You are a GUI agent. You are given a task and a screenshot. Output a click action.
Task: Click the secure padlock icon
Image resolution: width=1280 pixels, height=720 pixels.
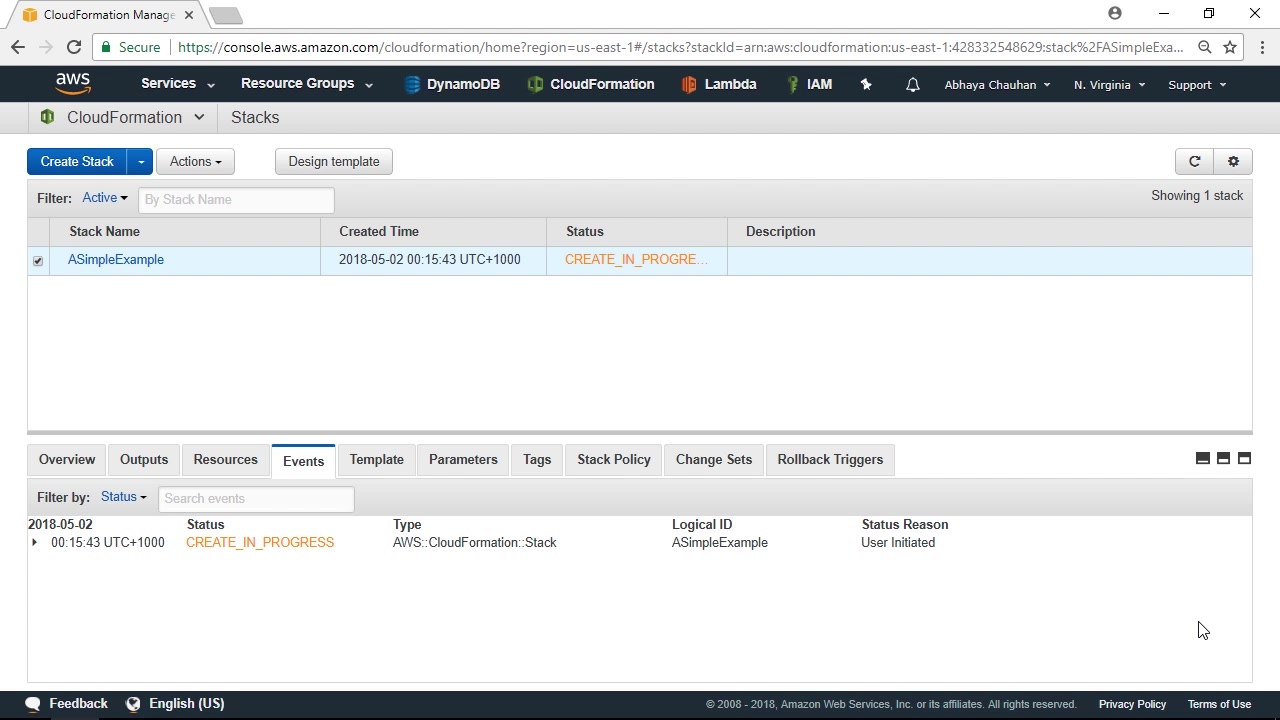(x=106, y=47)
